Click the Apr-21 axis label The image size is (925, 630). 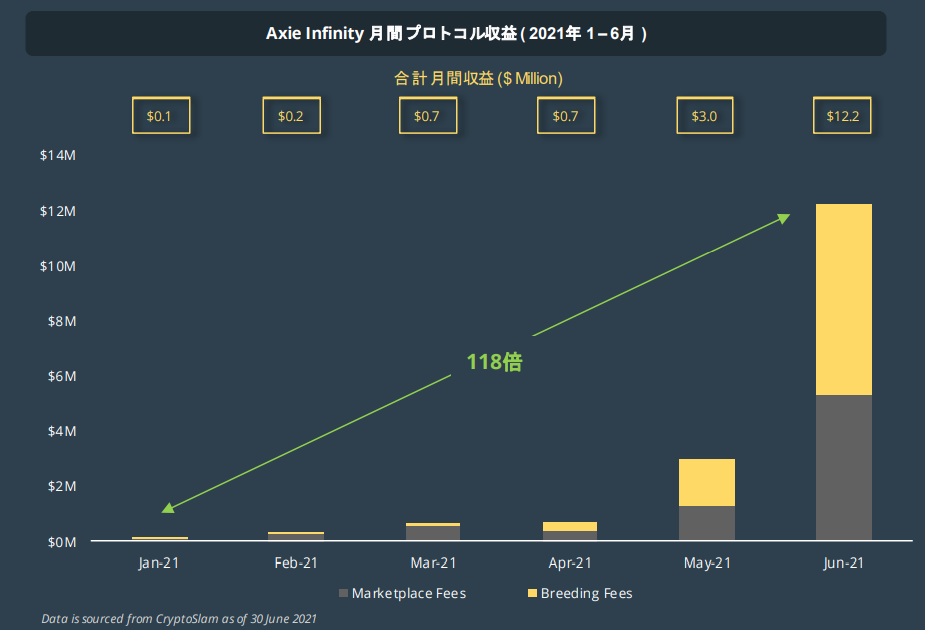(x=570, y=563)
